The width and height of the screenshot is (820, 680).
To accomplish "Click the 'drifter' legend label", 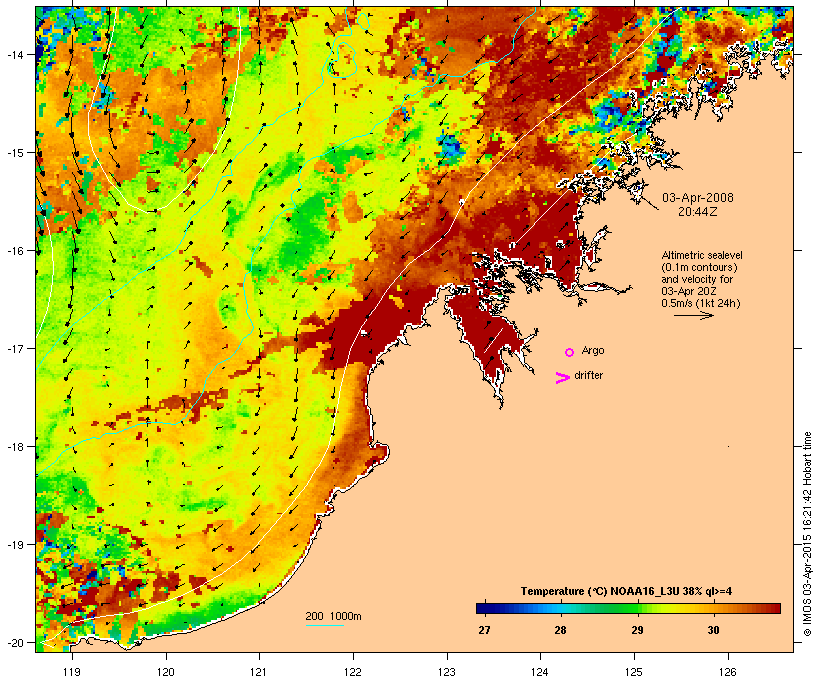I will point(588,375).
